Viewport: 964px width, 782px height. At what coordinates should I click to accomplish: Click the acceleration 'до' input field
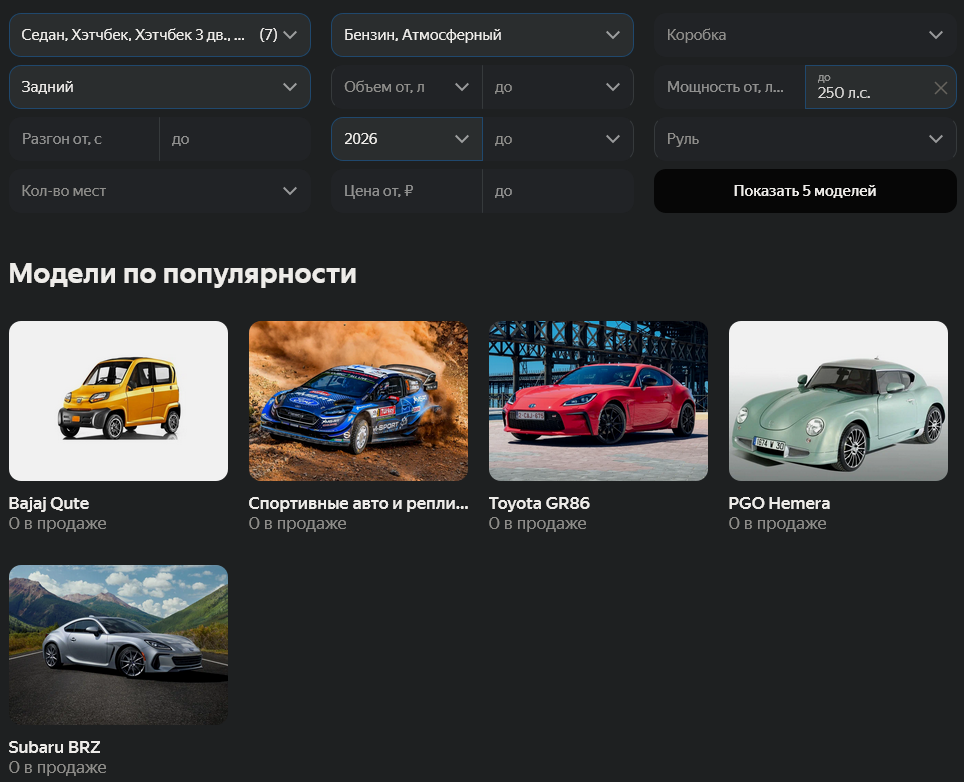pyautogui.click(x=235, y=139)
